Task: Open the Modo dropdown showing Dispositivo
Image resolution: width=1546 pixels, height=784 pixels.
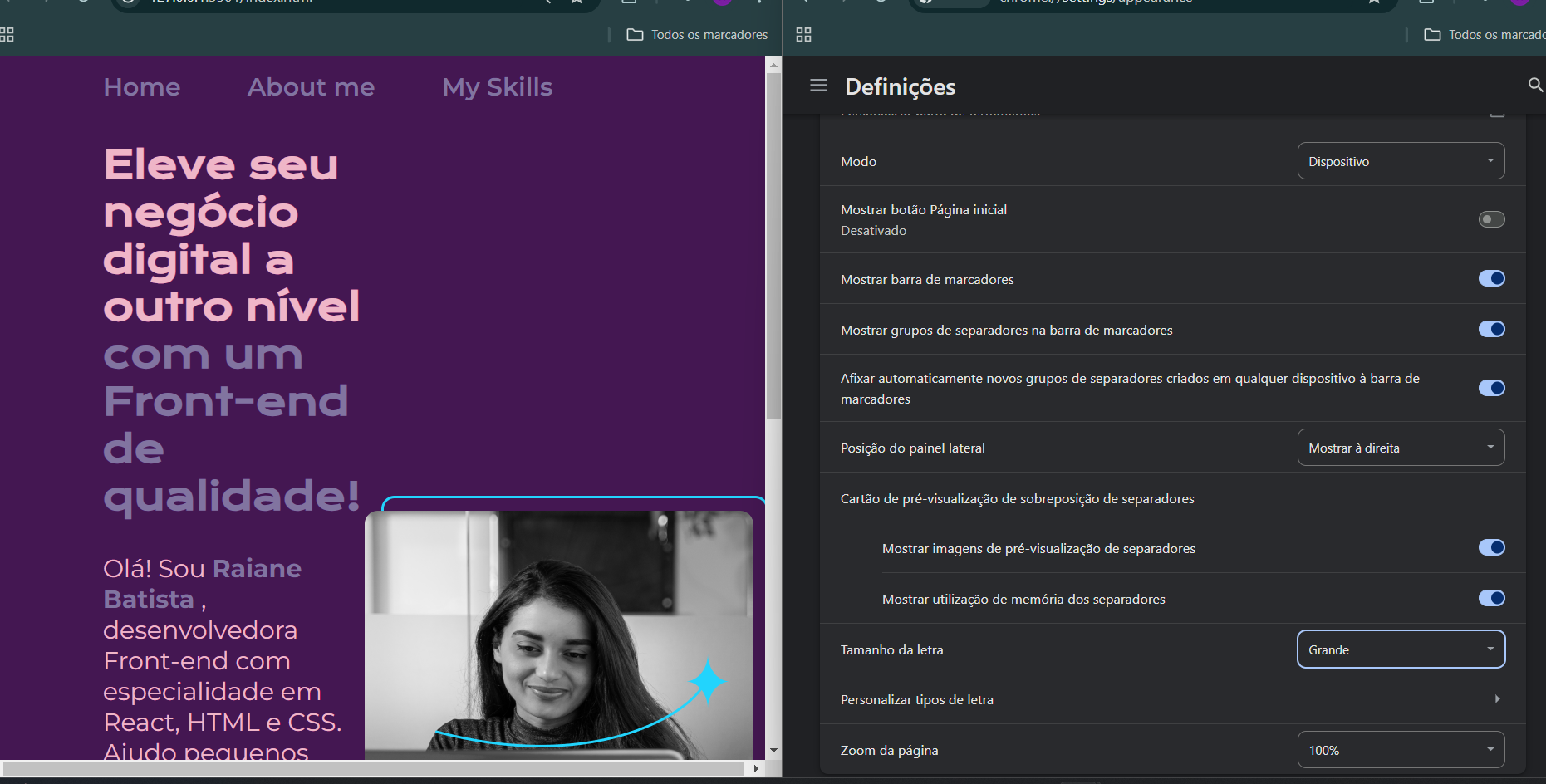Action: (1401, 161)
